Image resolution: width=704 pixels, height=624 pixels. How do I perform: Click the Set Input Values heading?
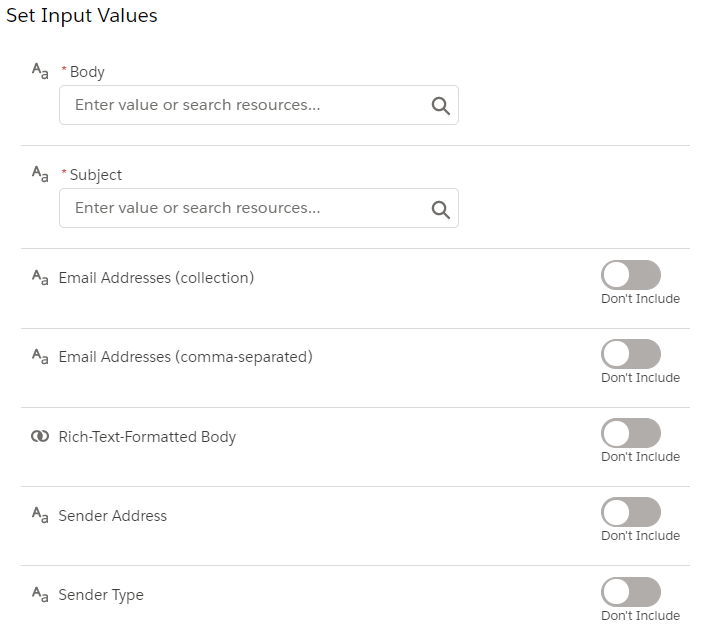82,15
